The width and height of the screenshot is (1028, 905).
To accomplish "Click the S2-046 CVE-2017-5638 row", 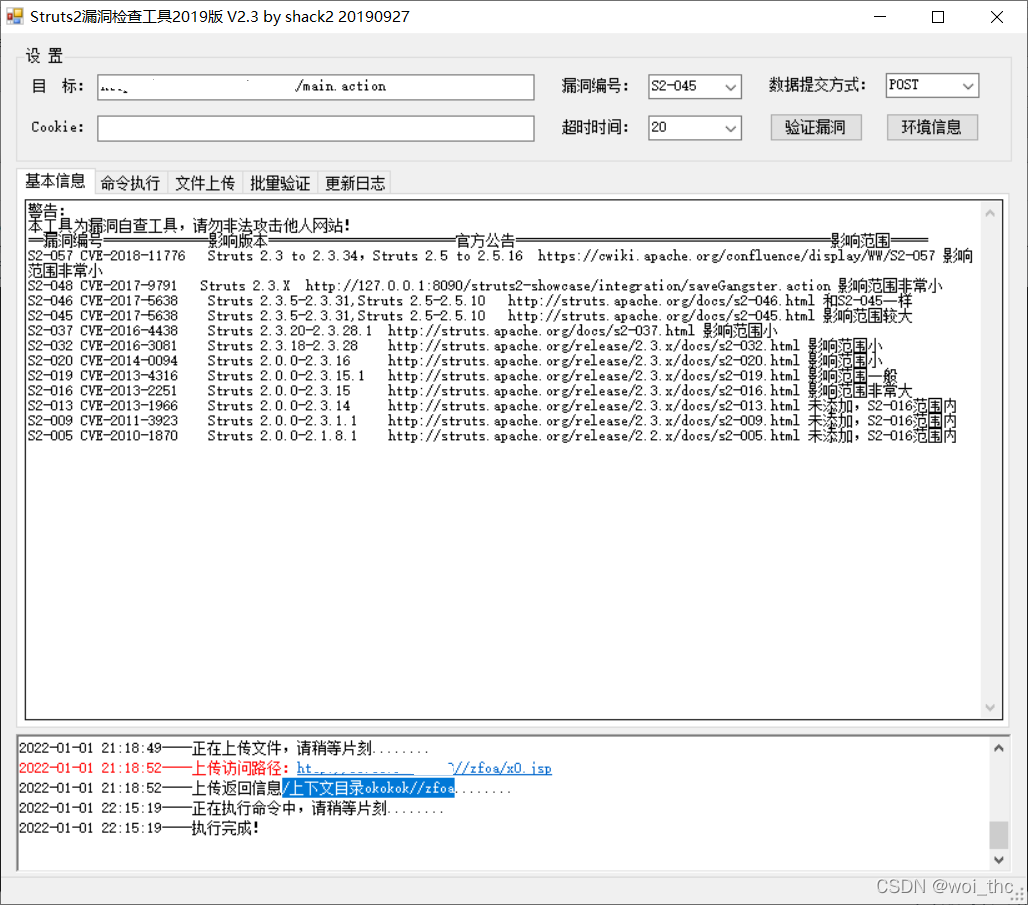I will (469, 301).
